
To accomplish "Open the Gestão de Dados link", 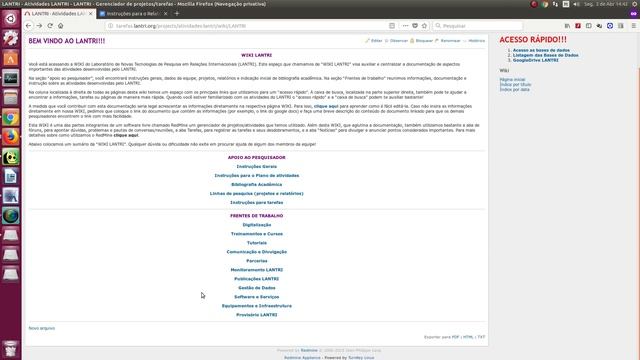I will pos(257,288).
